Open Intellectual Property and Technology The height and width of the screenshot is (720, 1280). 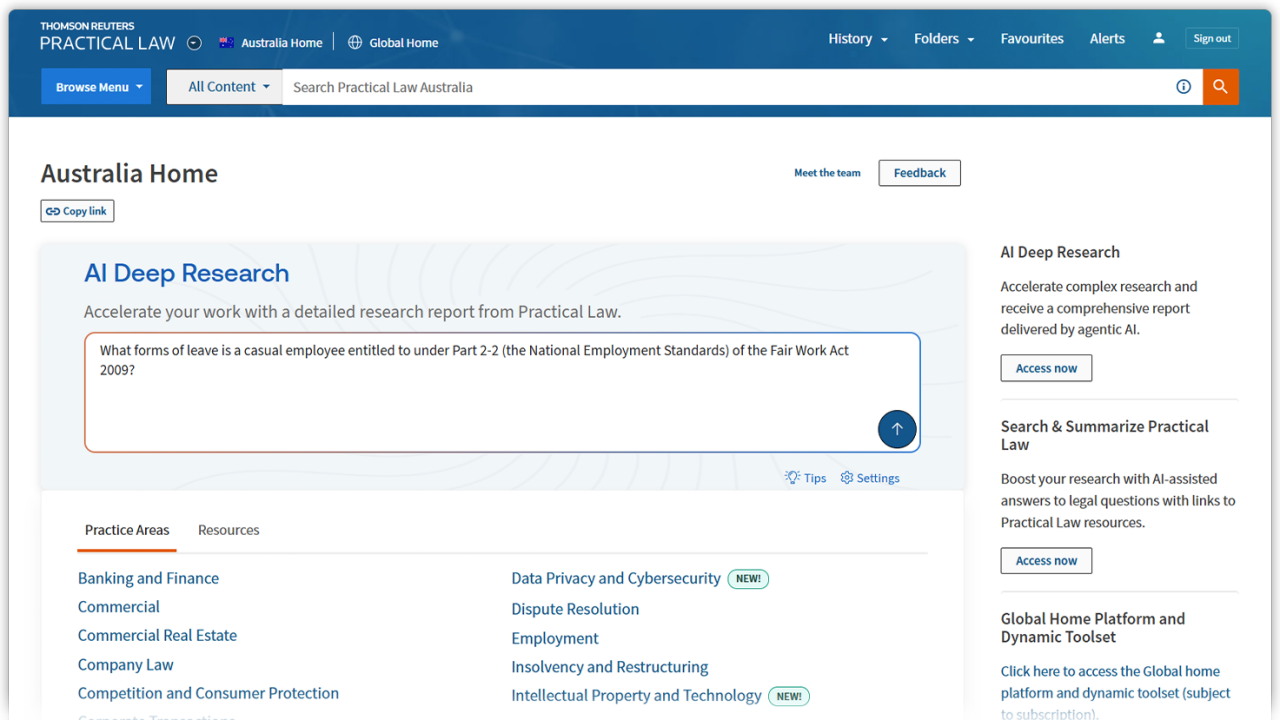(636, 696)
